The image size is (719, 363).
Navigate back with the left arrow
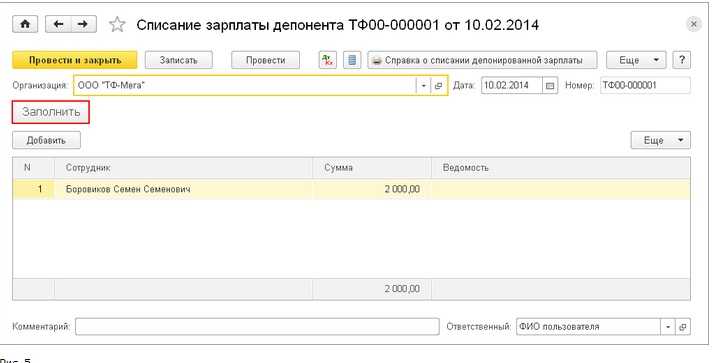click(58, 24)
